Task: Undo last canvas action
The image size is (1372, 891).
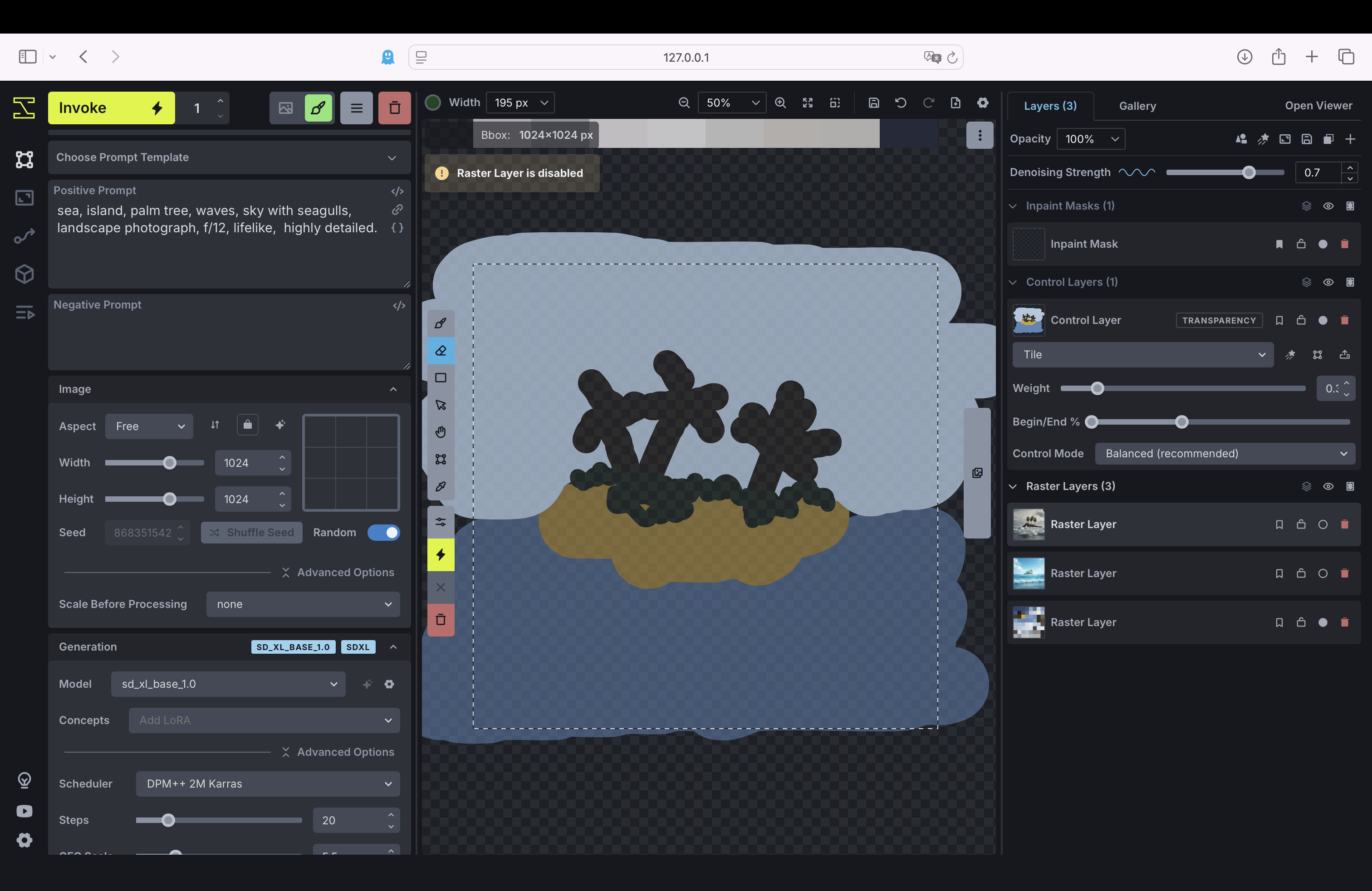Action: (901, 103)
